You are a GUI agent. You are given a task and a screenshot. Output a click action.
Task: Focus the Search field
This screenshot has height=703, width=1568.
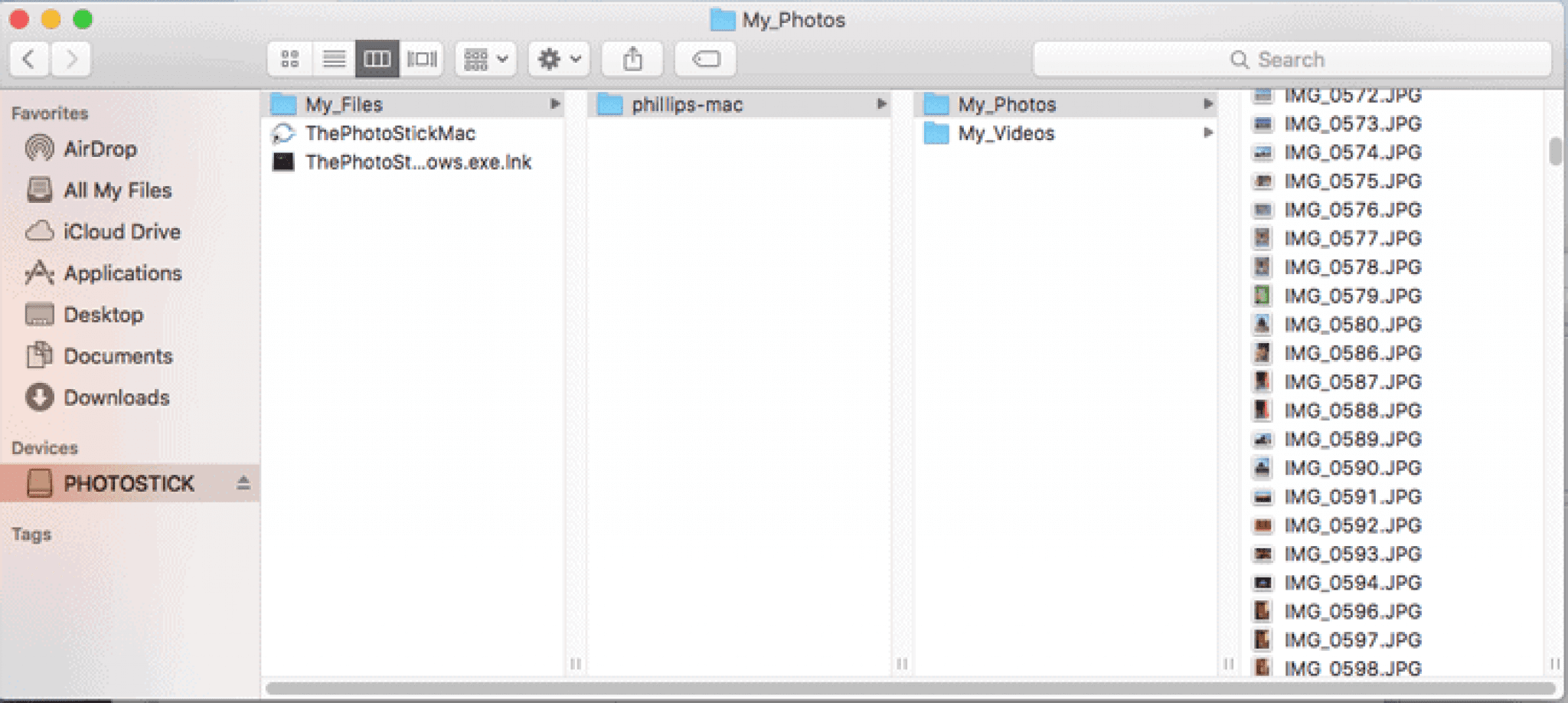pyautogui.click(x=1292, y=59)
